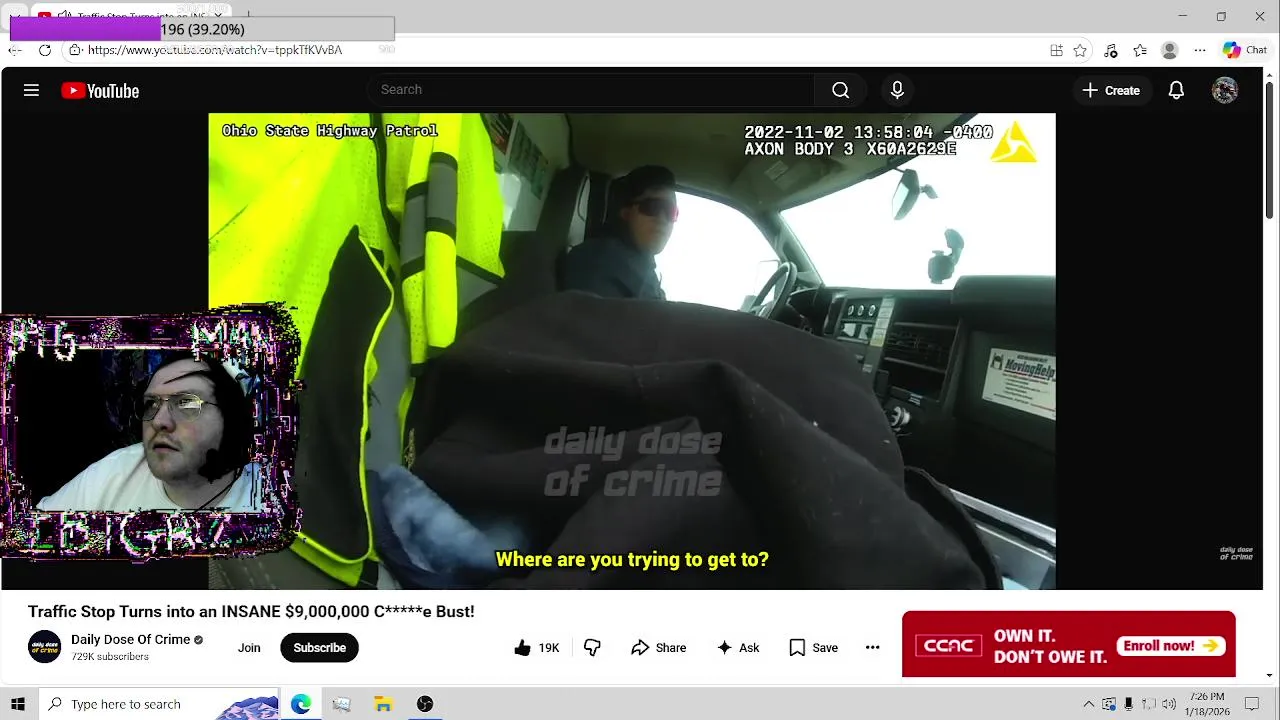
Task: Open the volume control in system tray
Action: tap(1169, 704)
